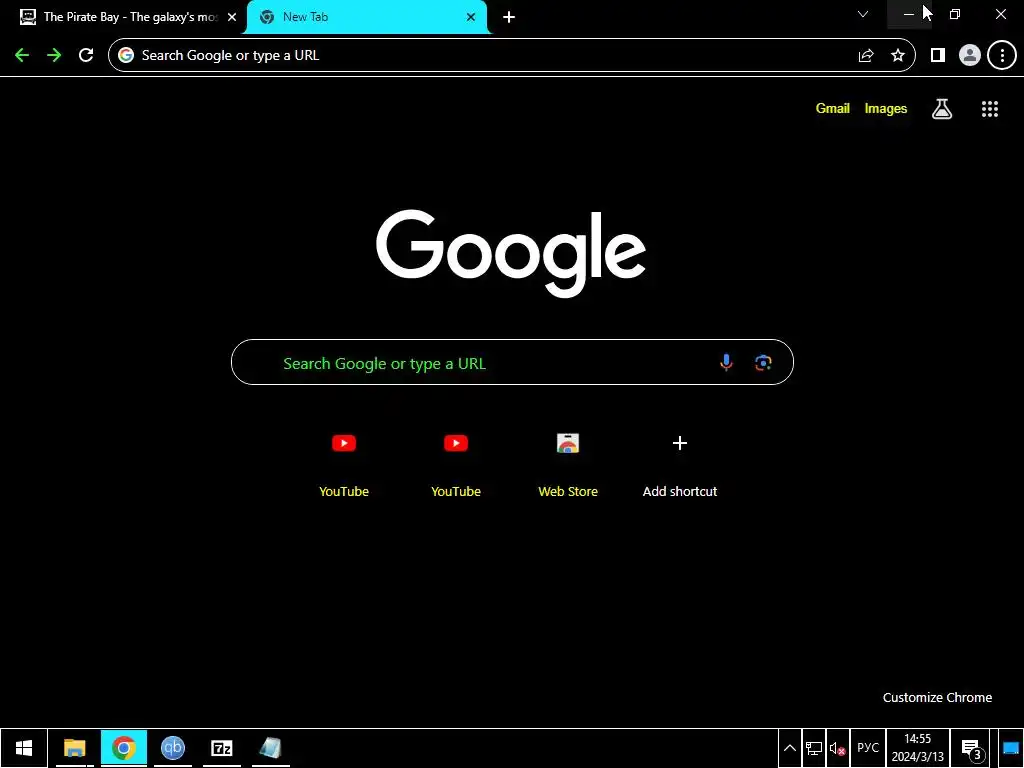Click the Google search box

(512, 362)
